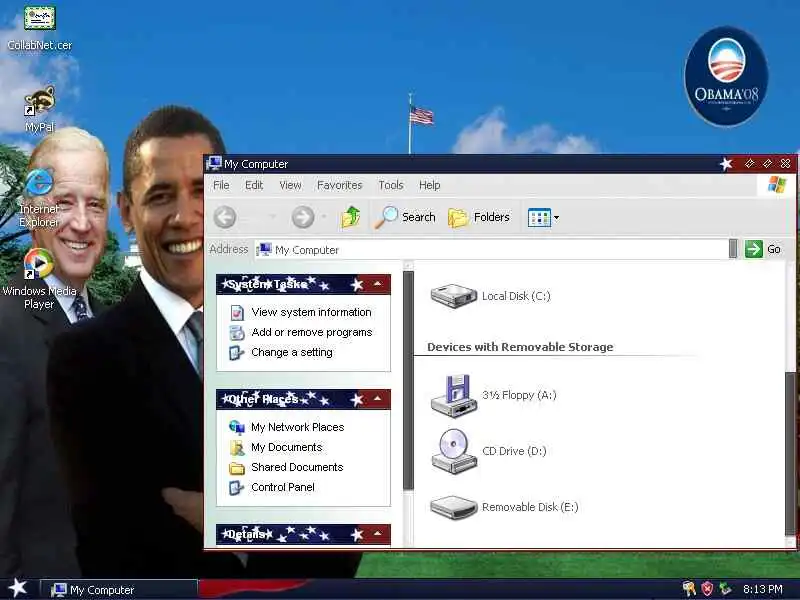The image size is (800, 600).
Task: Open the File menu
Action: click(x=221, y=185)
